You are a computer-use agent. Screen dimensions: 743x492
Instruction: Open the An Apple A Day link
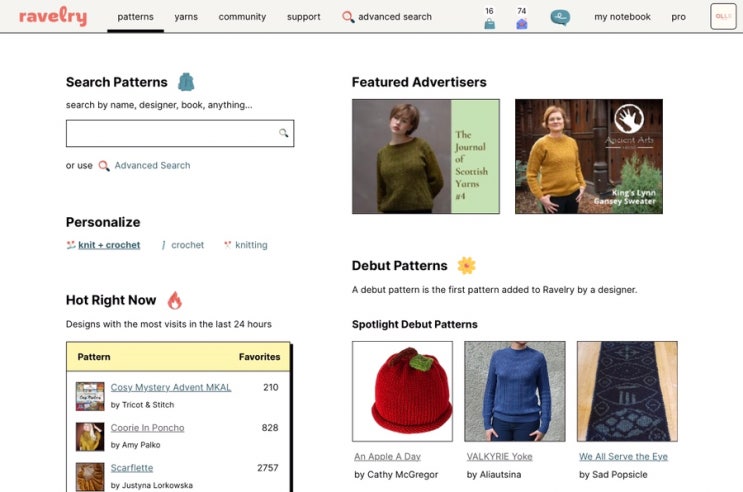tap(387, 456)
